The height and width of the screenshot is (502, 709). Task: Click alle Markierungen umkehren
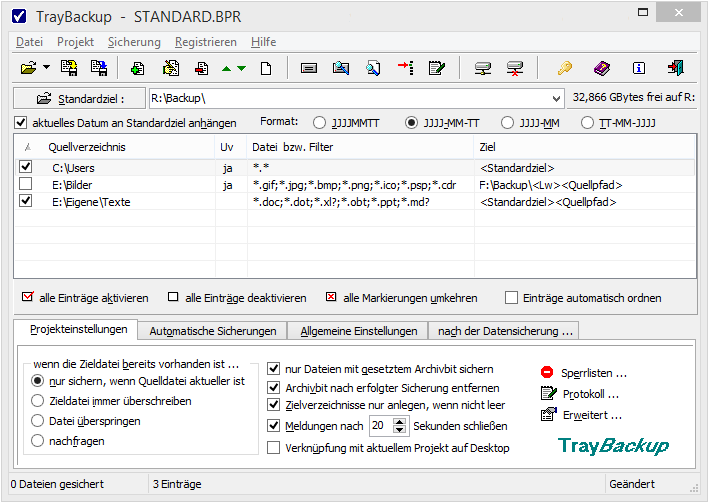point(402,298)
